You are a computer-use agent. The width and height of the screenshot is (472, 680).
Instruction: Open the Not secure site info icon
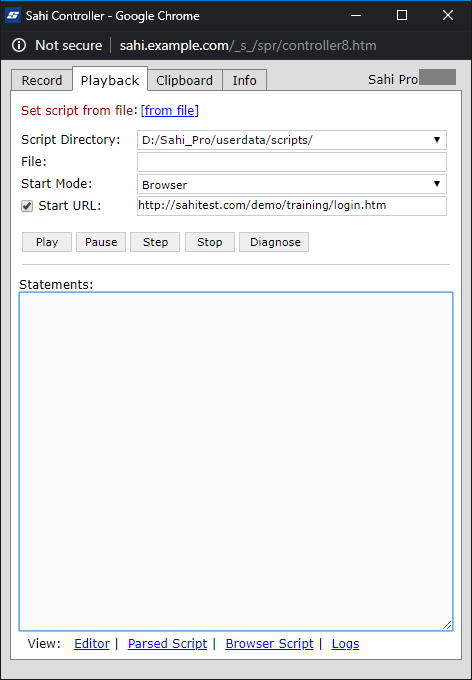pos(19,45)
